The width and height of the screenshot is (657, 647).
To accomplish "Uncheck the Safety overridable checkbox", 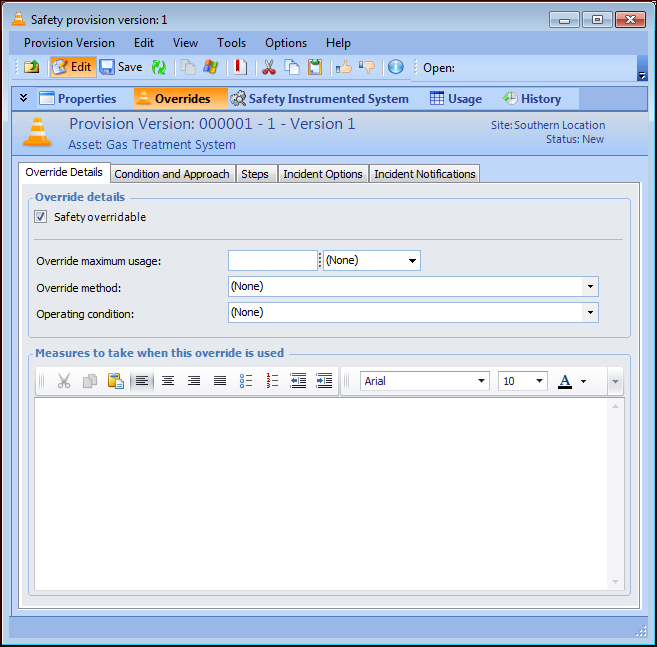I will pyautogui.click(x=41, y=217).
